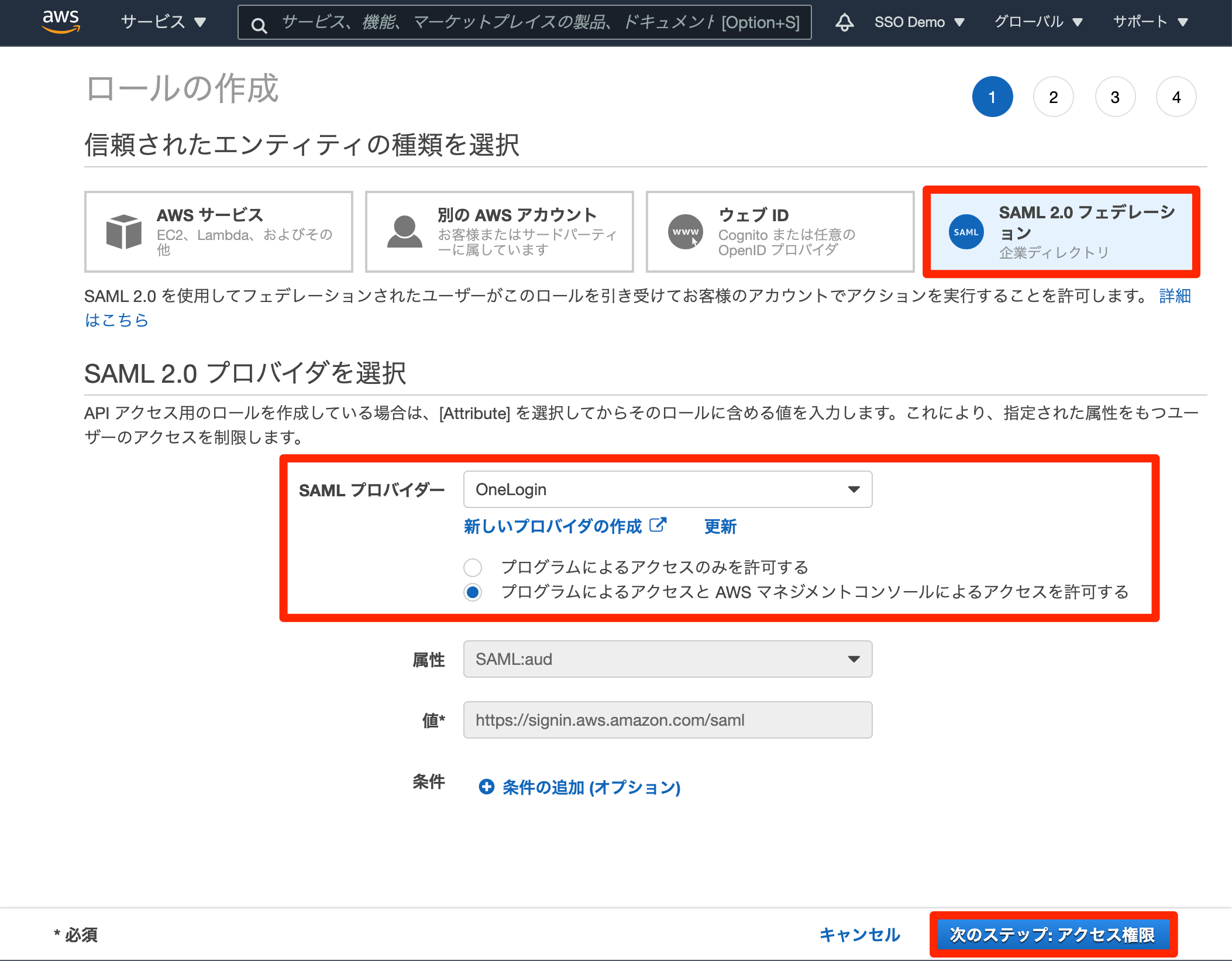This screenshot has width=1232, height=961.
Task: Click the person icon for another AWS account
Action: 404,232
